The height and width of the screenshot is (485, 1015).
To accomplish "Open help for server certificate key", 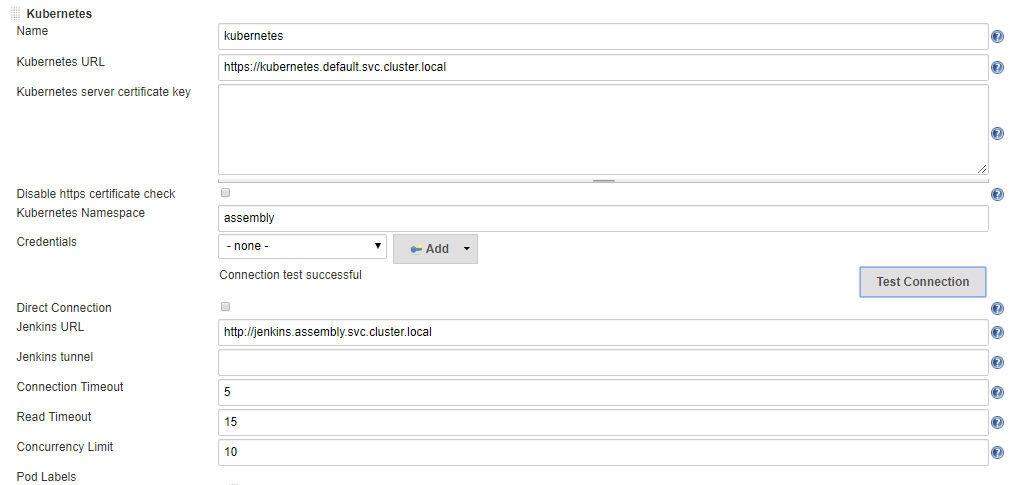I will 997,133.
